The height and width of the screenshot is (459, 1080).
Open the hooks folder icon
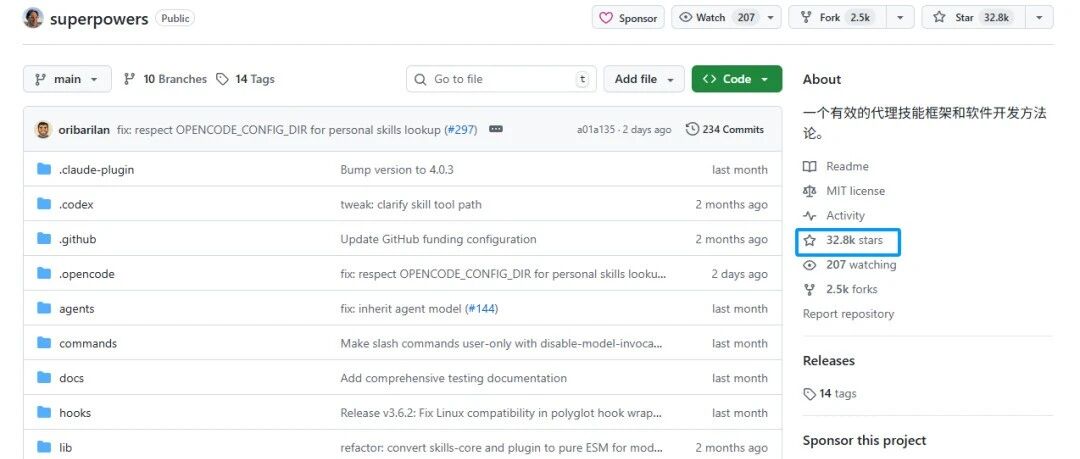(x=44, y=413)
